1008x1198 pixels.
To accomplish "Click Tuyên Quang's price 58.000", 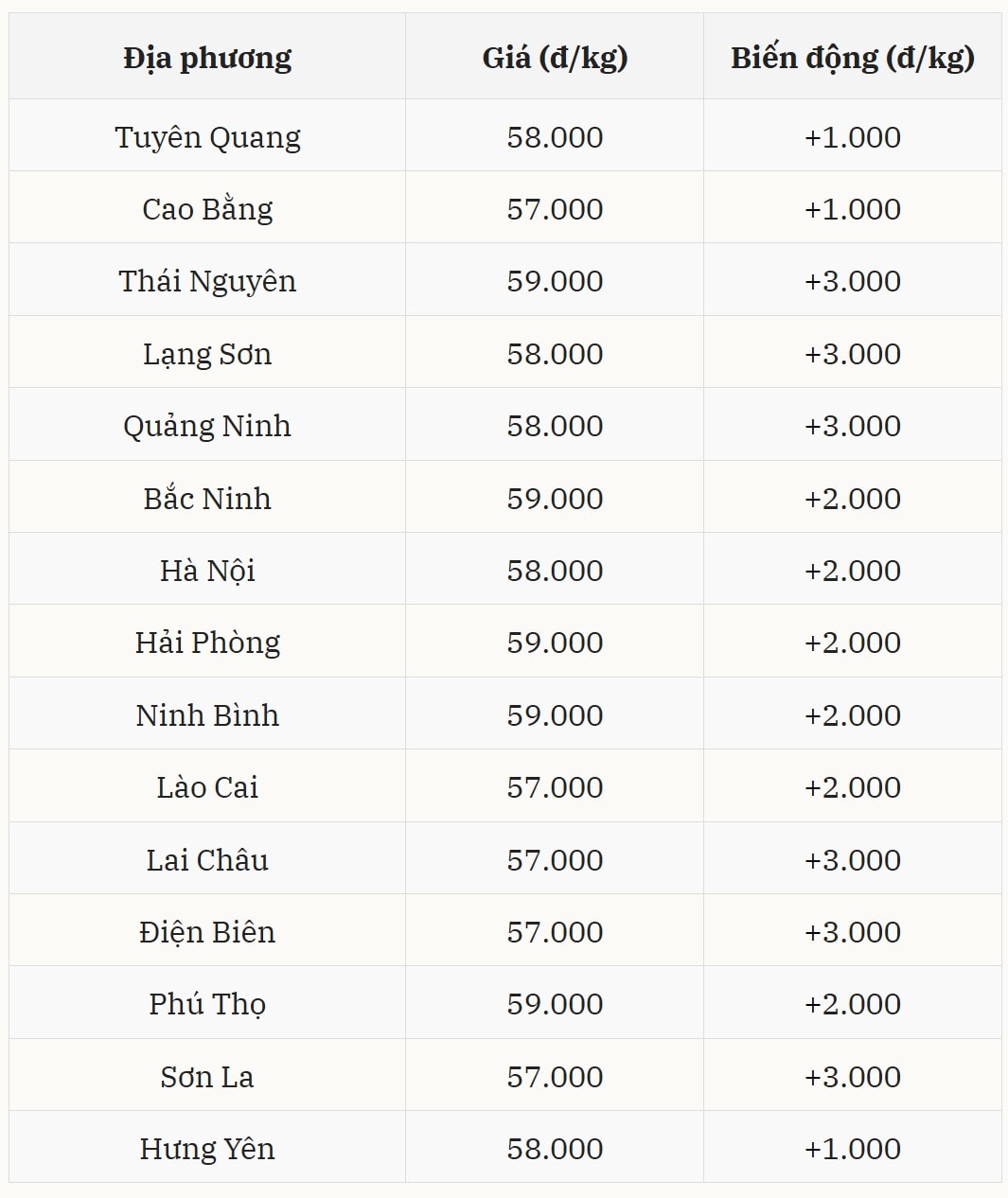I will [x=555, y=137].
